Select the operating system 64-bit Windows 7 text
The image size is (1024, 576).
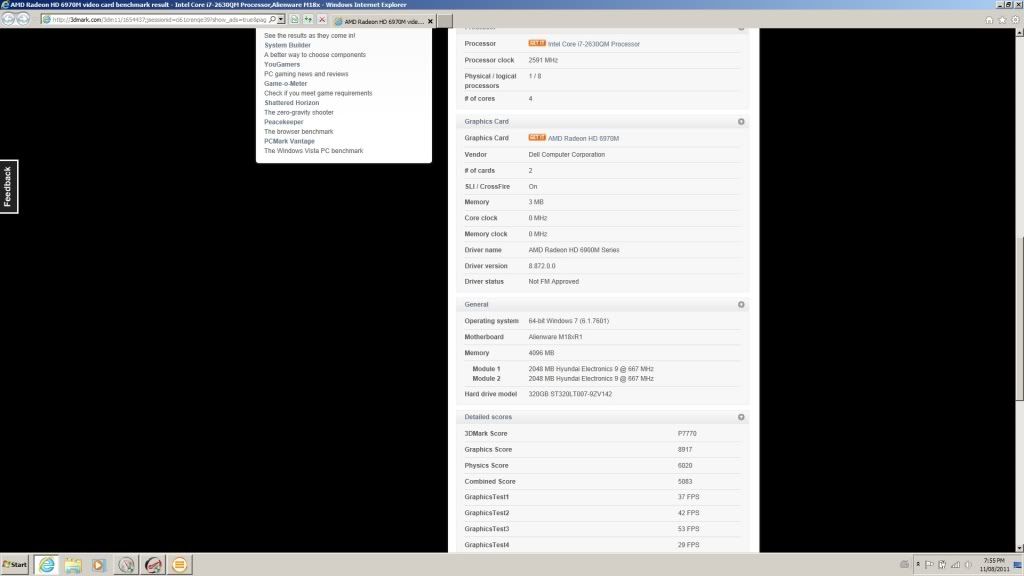point(569,321)
